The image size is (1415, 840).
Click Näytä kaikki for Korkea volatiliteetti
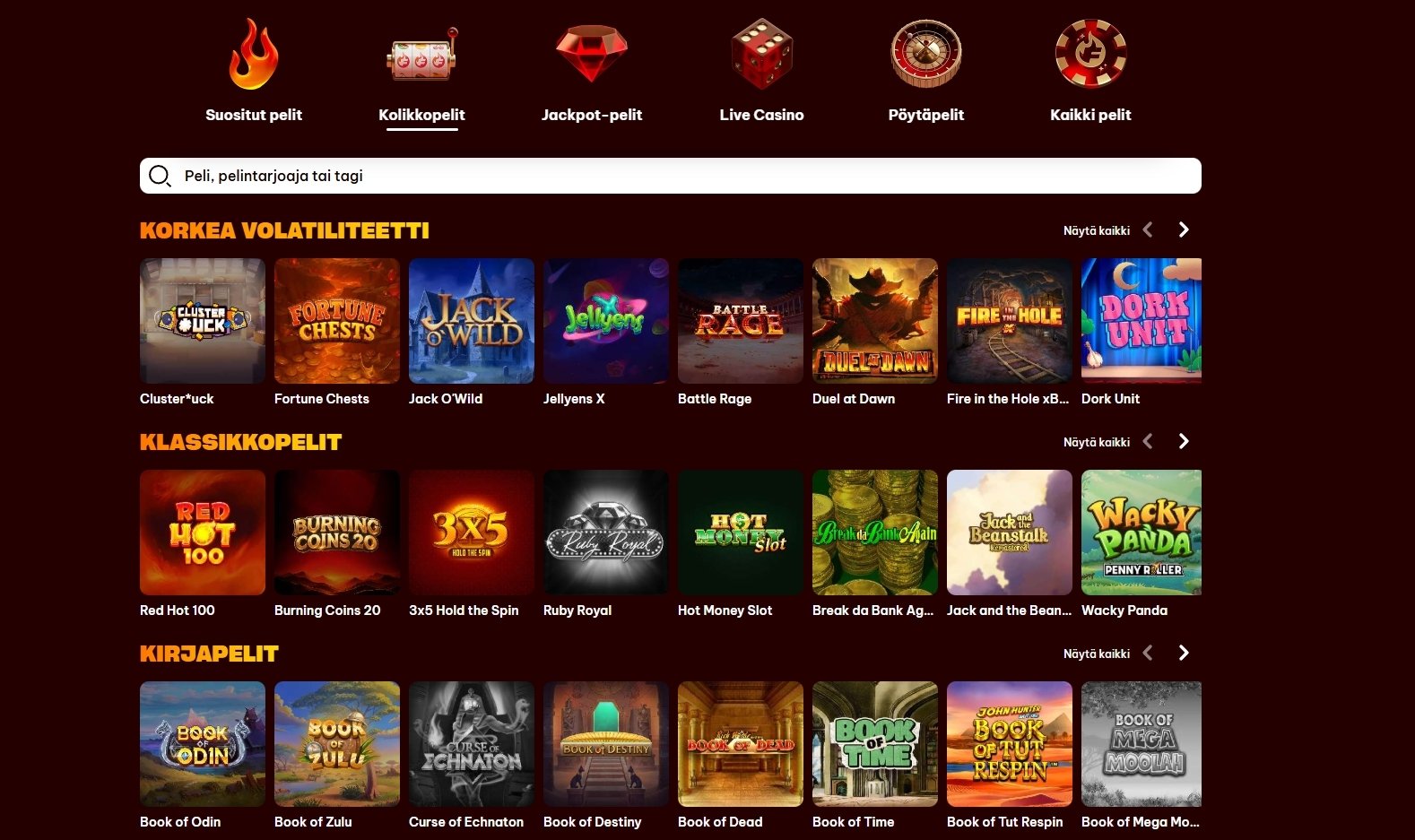(x=1096, y=230)
